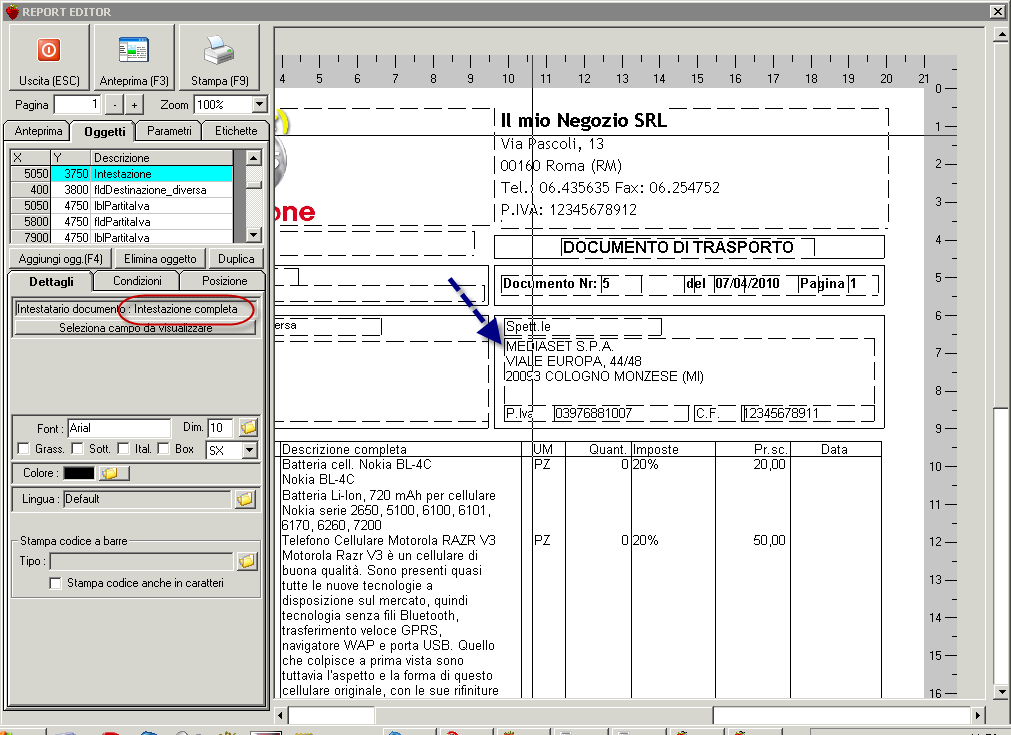Open the Anteprima (F3) print preview

[134, 57]
